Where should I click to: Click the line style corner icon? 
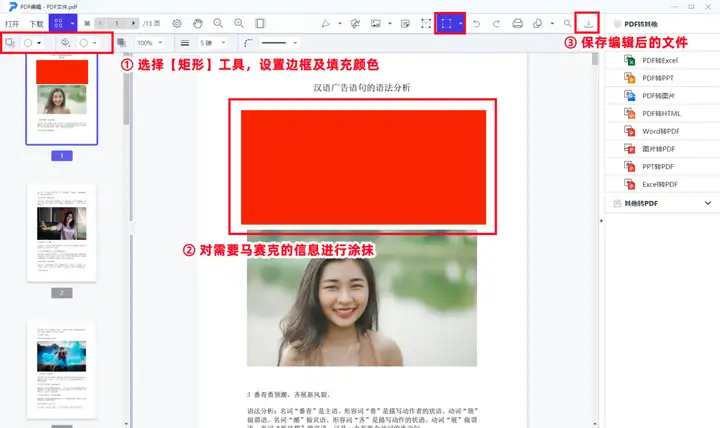(248, 43)
